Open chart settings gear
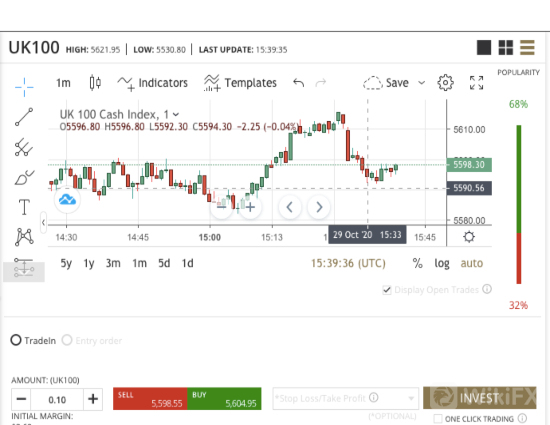Viewport: 550px width, 425px height. (445, 83)
